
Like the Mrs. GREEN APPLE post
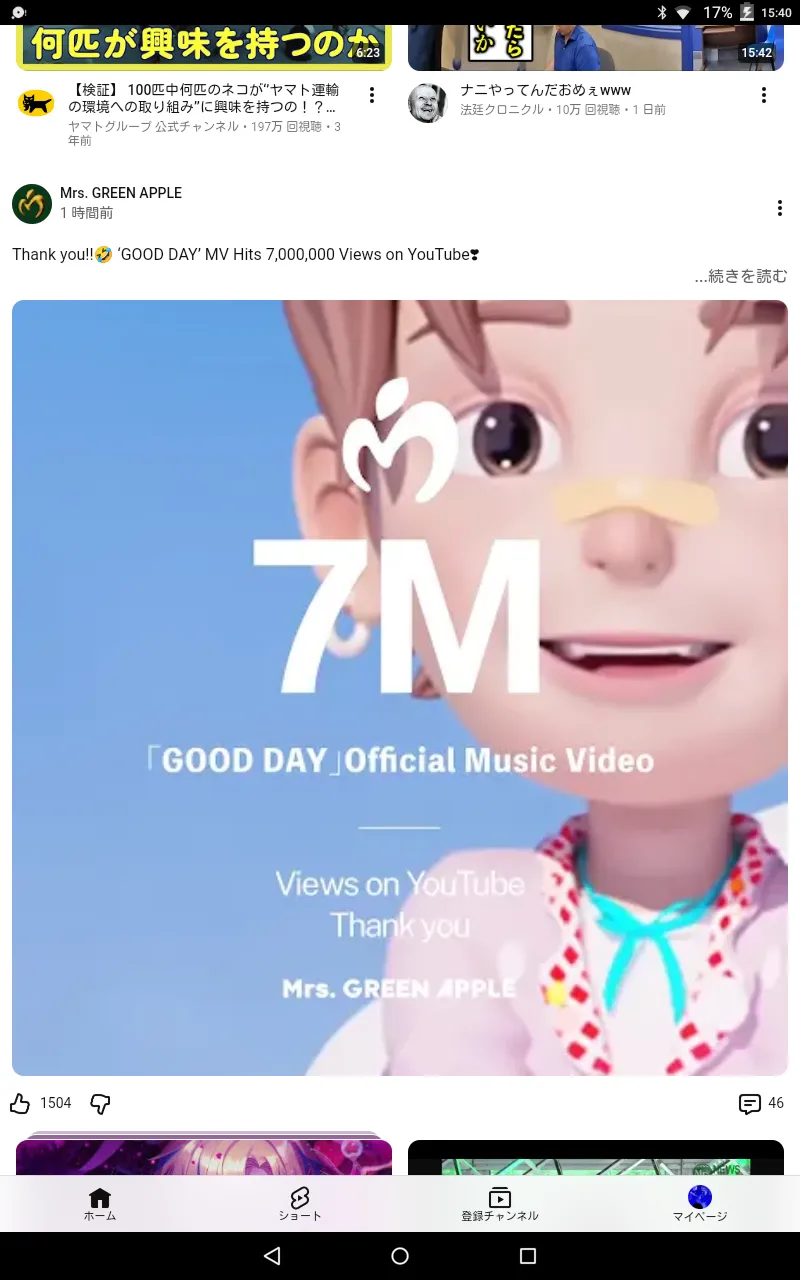tap(20, 1103)
